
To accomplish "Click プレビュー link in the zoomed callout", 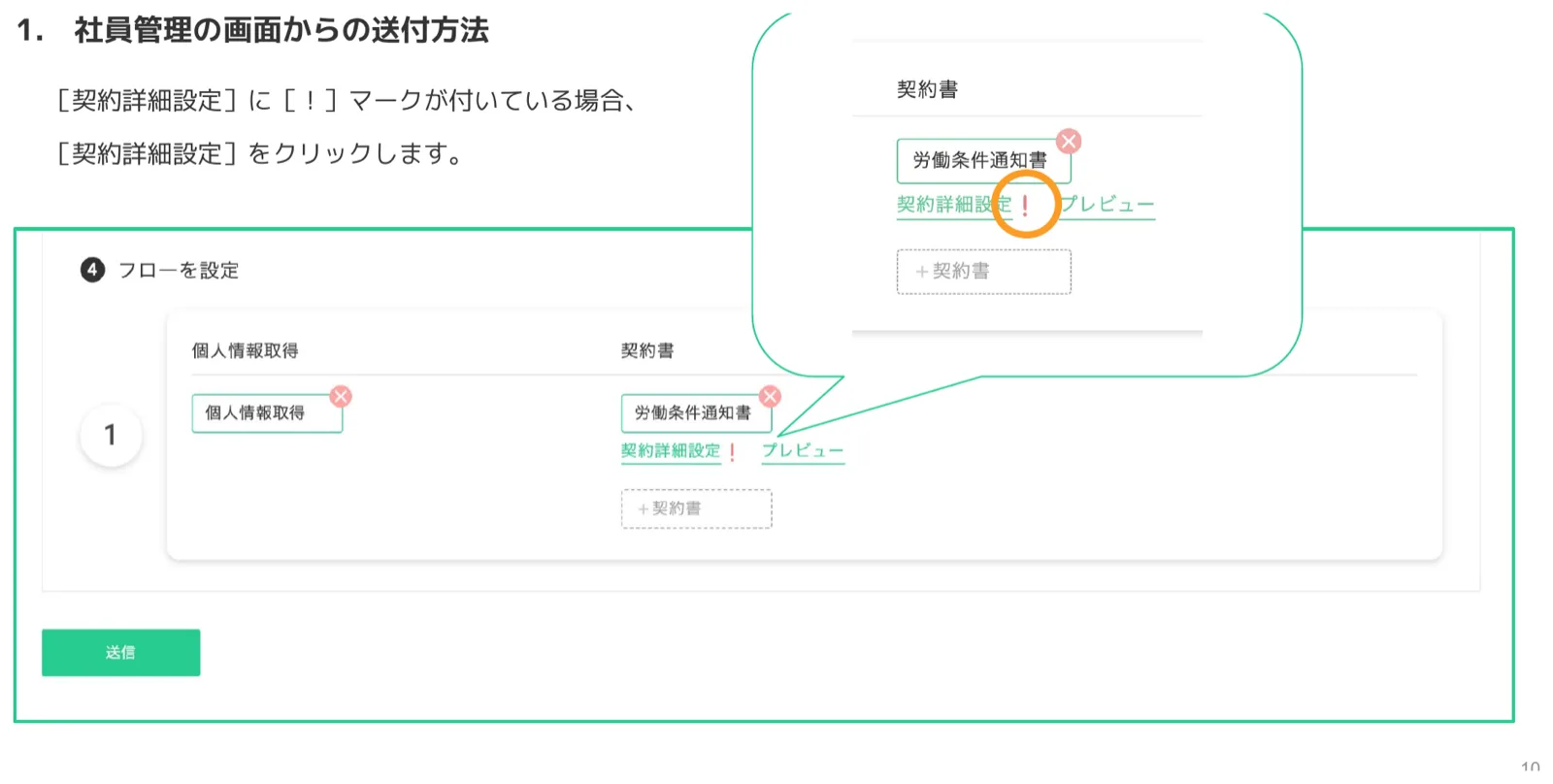I will 1107,205.
